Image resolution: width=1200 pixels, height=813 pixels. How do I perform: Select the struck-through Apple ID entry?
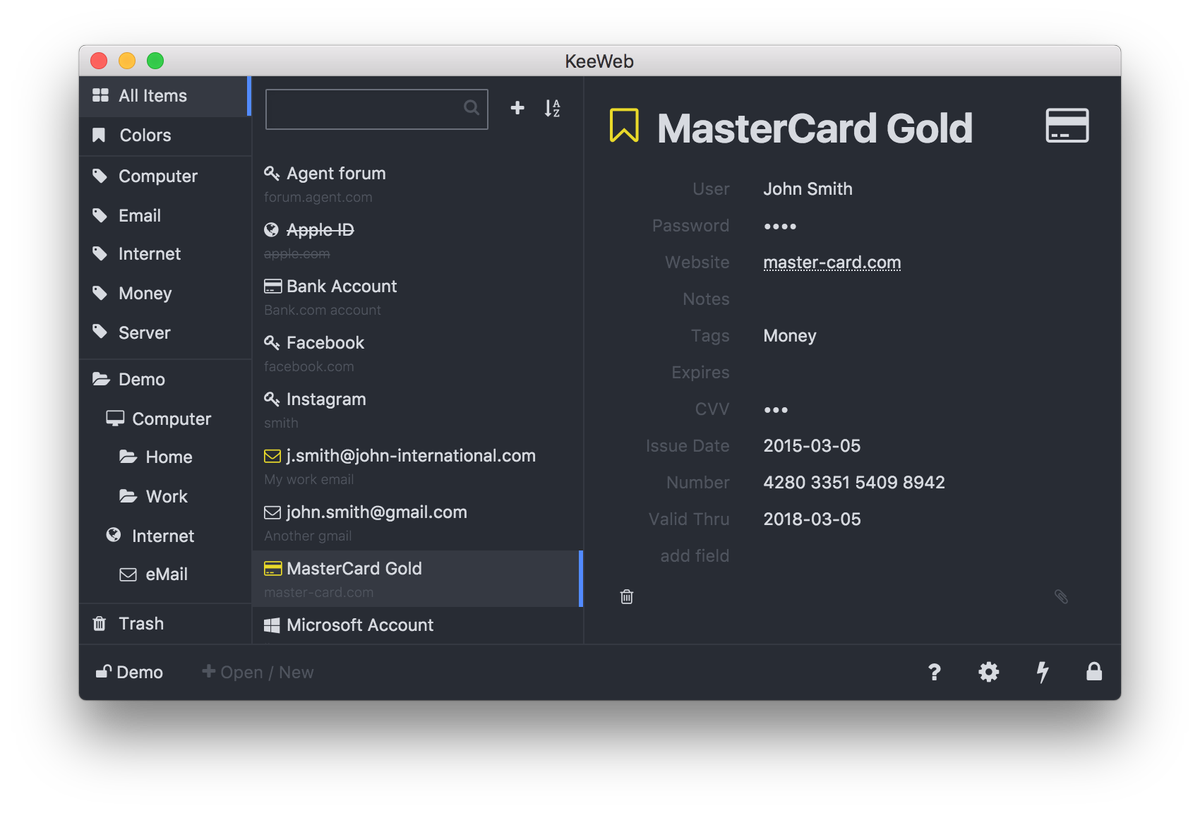tap(417, 241)
